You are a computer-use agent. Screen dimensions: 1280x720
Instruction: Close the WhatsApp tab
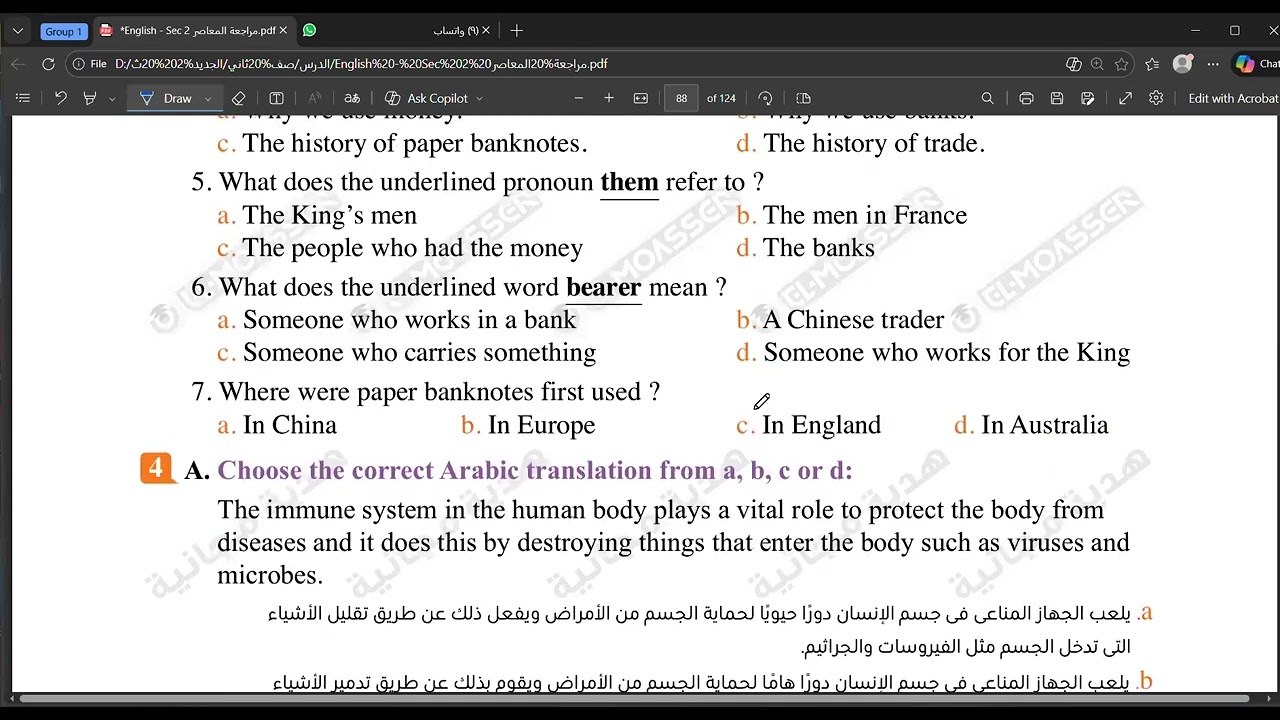[486, 31]
